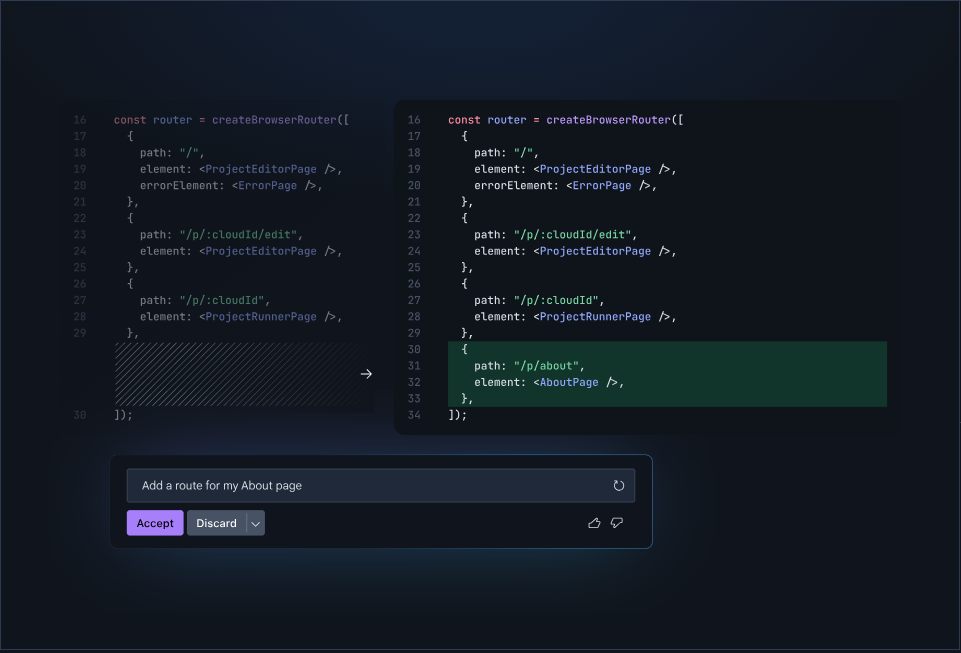Click ProjectRunnerPage in the right pane

click(595, 317)
